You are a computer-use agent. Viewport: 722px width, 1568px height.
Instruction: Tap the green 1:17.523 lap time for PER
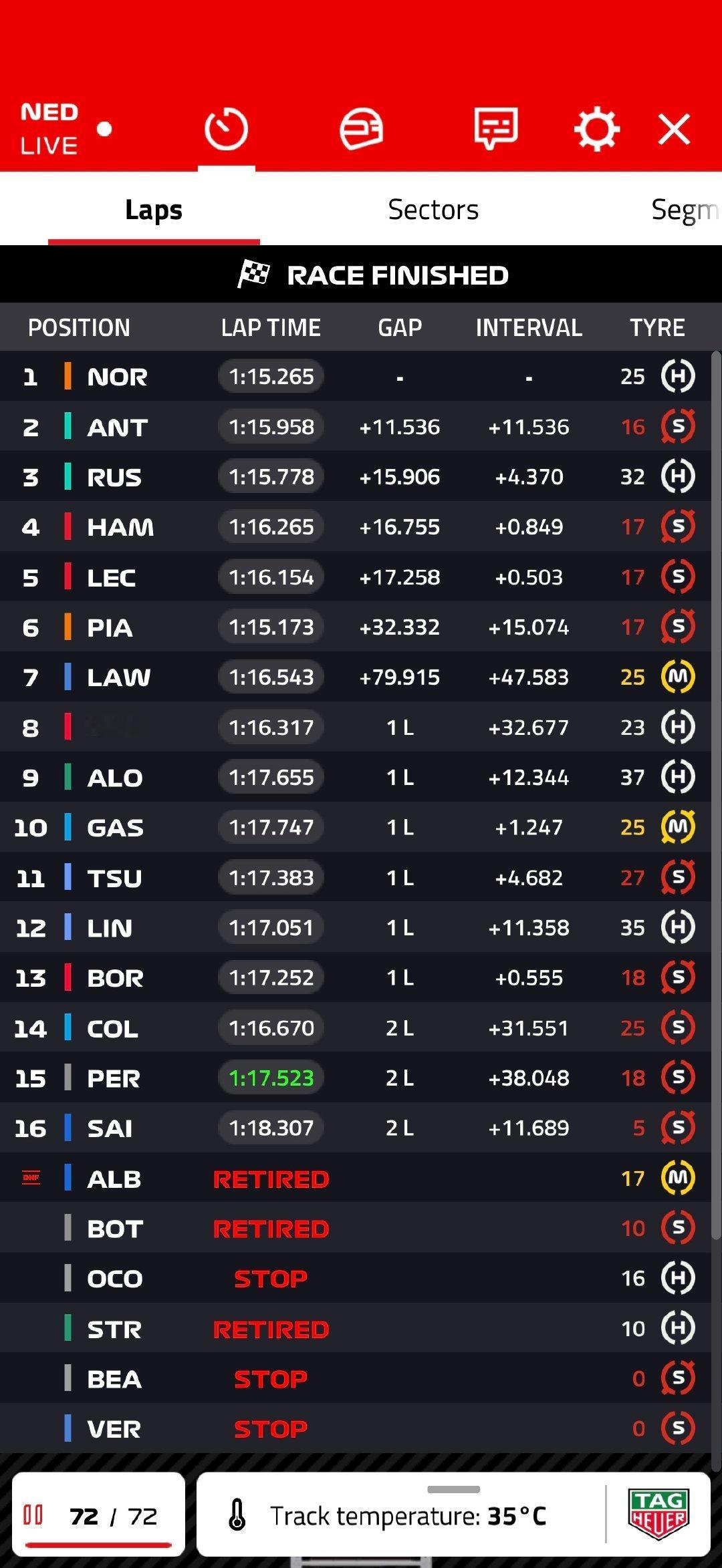coord(271,1078)
